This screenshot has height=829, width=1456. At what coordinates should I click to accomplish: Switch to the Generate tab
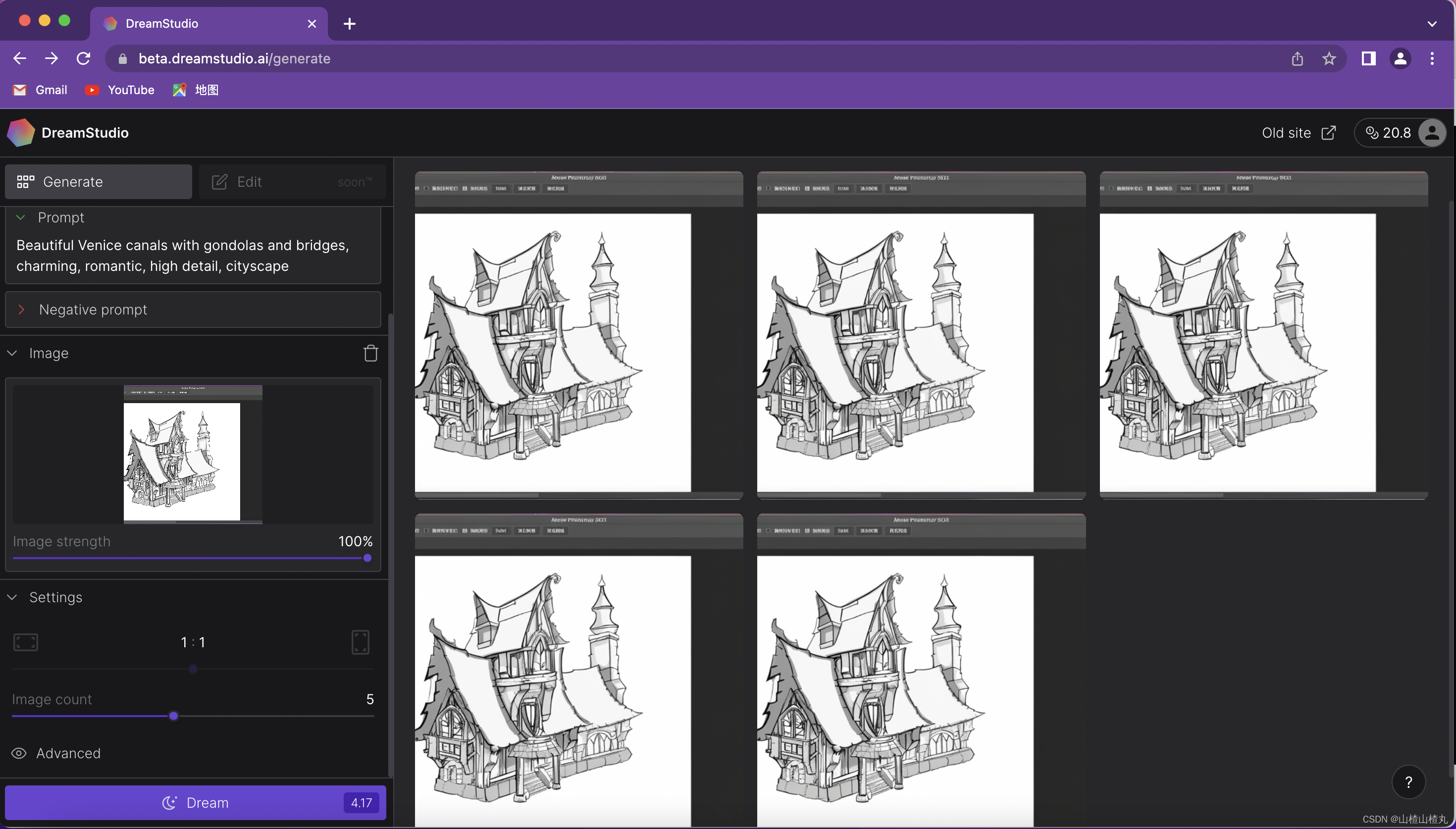(99, 182)
